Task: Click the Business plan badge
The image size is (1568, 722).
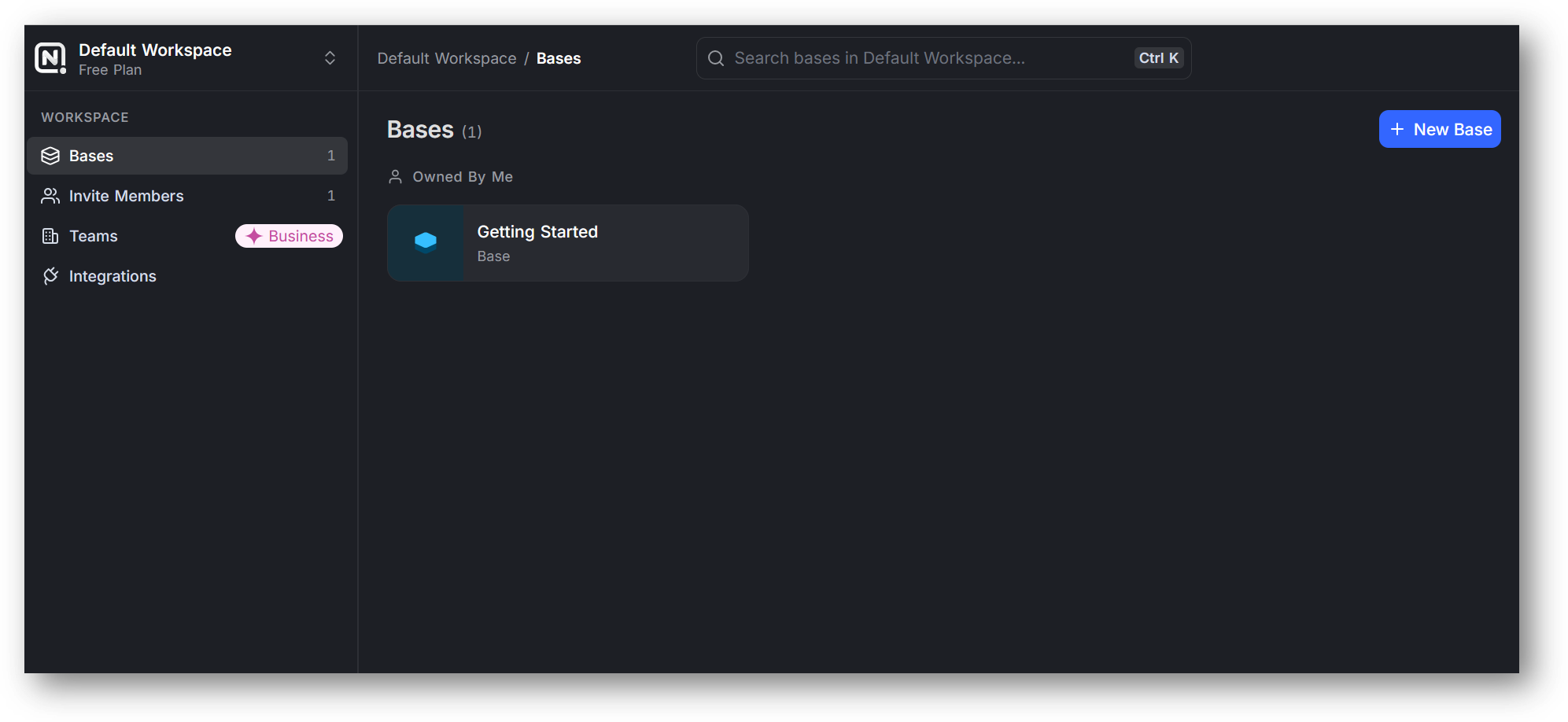Action: (289, 236)
